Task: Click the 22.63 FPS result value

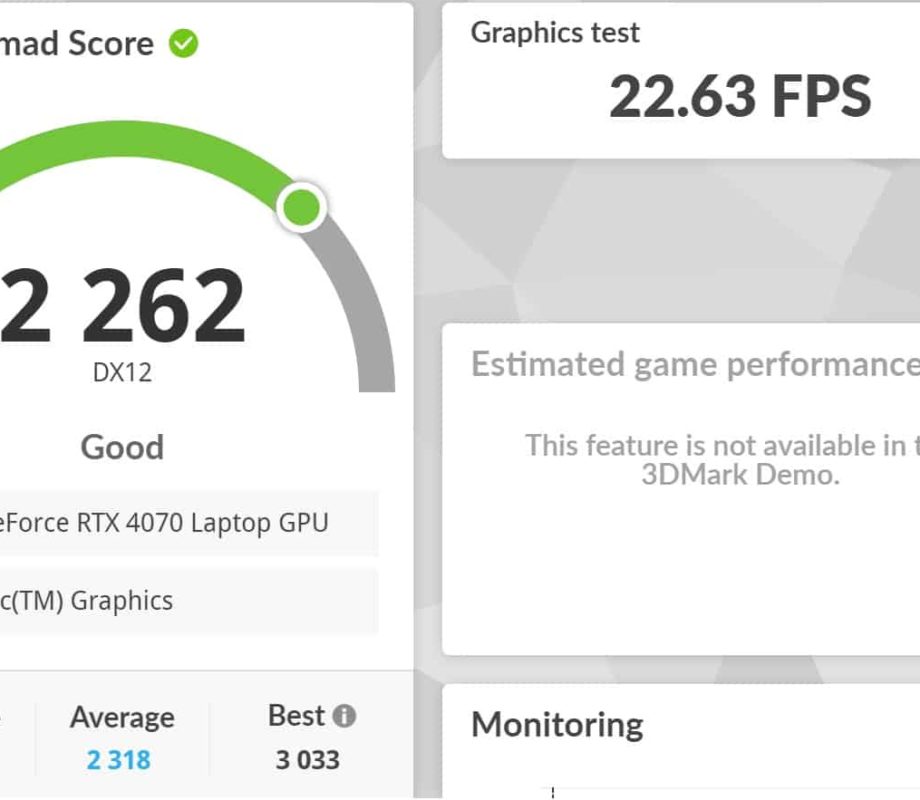Action: 740,96
